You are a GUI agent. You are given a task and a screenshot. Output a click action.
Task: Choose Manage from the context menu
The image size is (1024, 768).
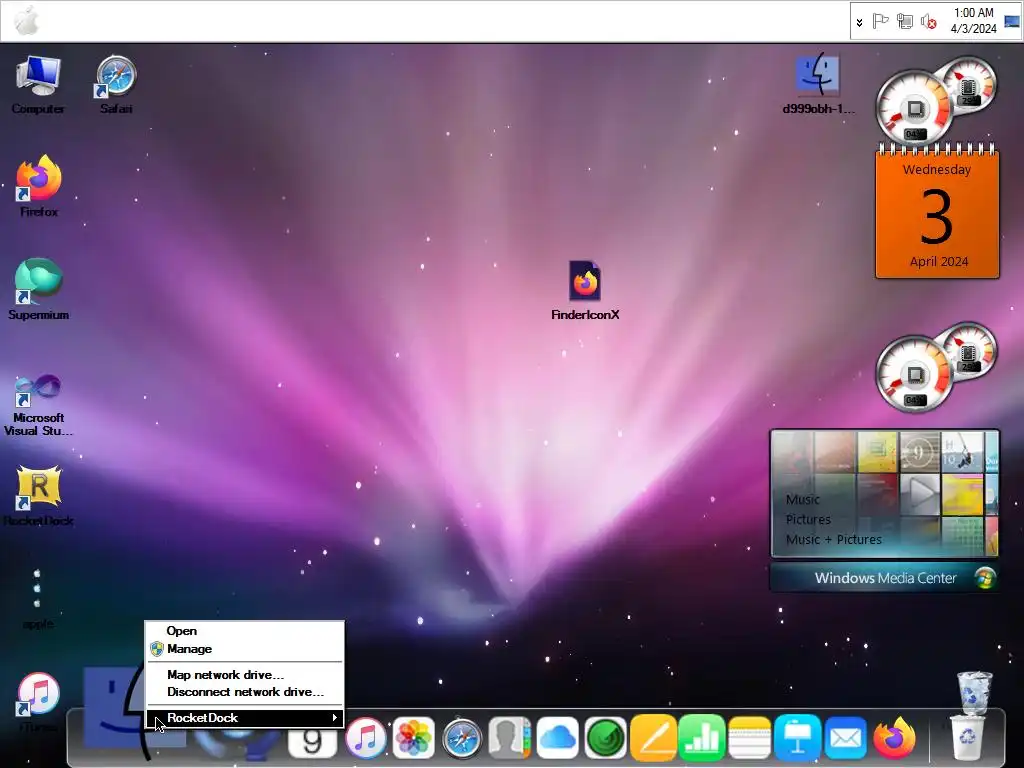(x=189, y=648)
